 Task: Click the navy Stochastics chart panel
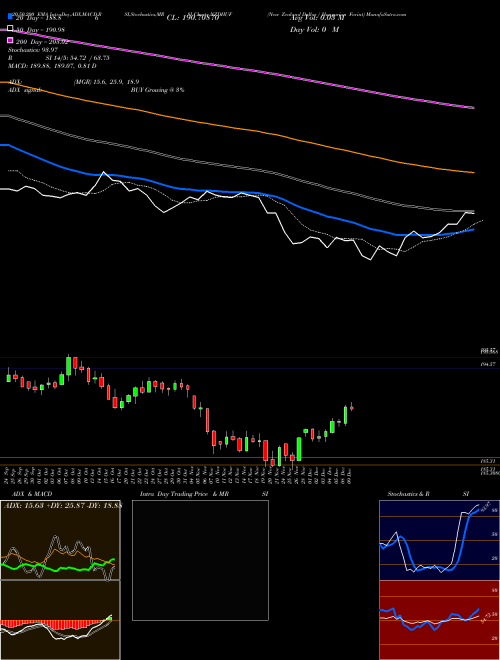[x=439, y=540]
